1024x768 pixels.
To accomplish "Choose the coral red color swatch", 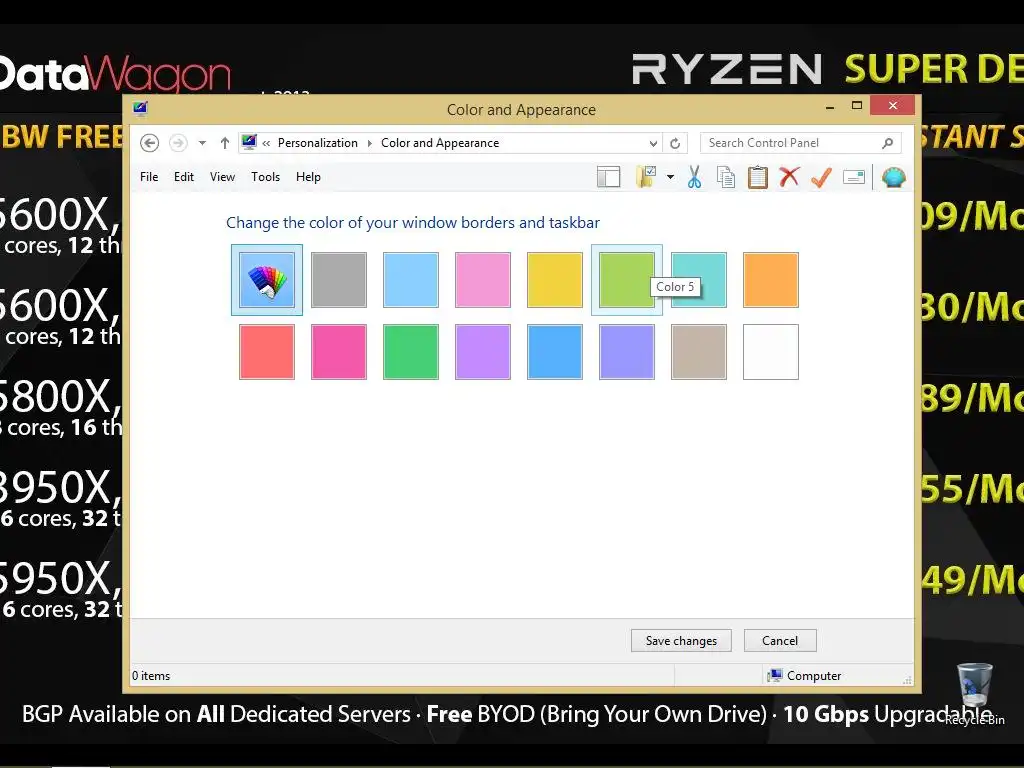I will [266, 351].
